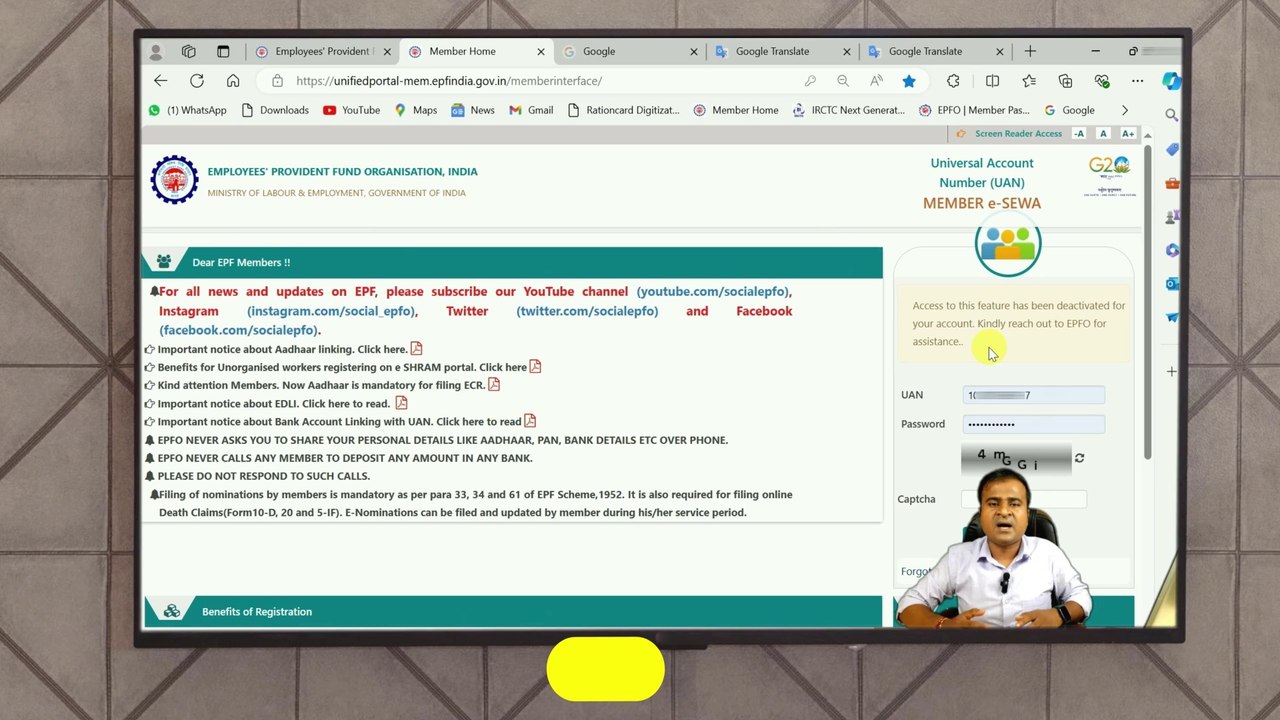The height and width of the screenshot is (720, 1280).
Task: Open the Settings and more menu
Action: [1138, 81]
